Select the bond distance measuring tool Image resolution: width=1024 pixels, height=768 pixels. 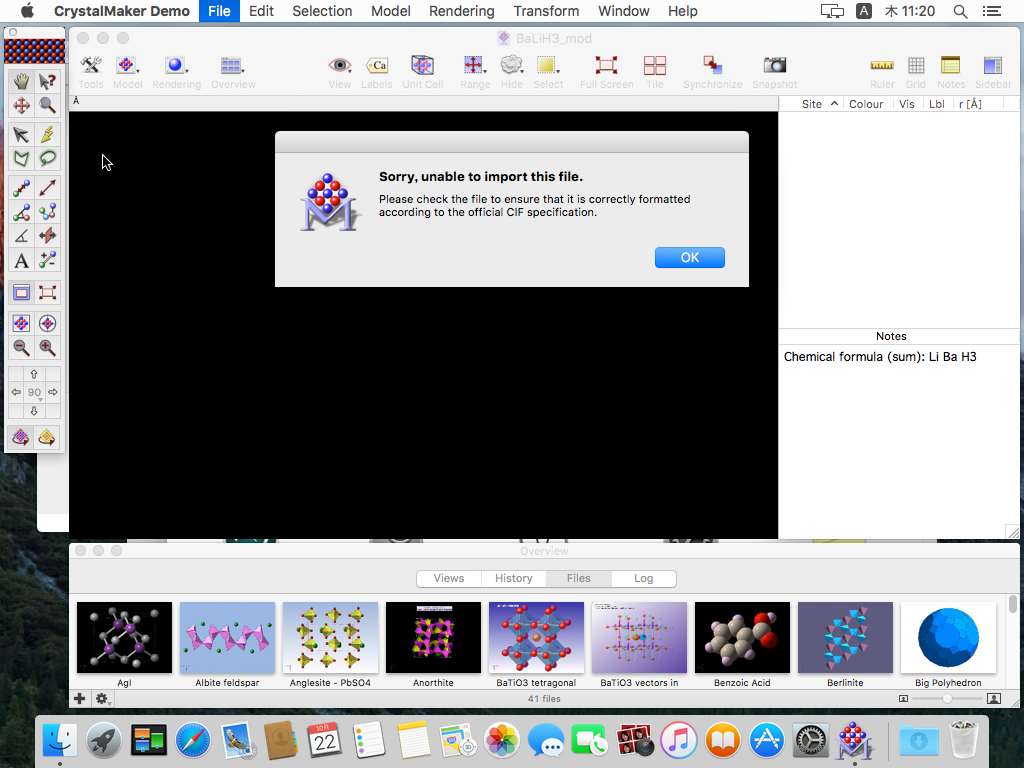[x=22, y=188]
